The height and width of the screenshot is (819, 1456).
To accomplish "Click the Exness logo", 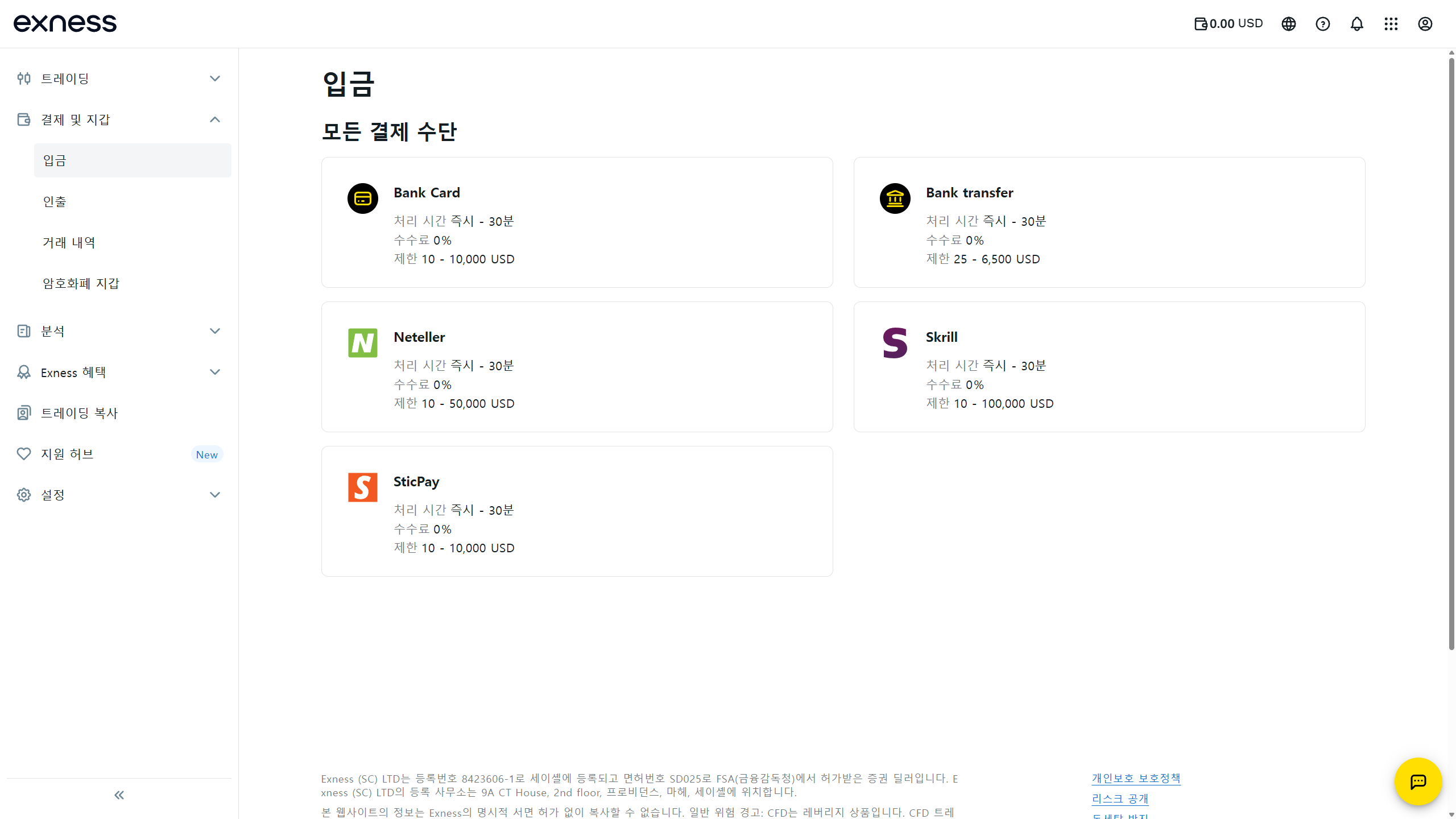I will pos(65,23).
